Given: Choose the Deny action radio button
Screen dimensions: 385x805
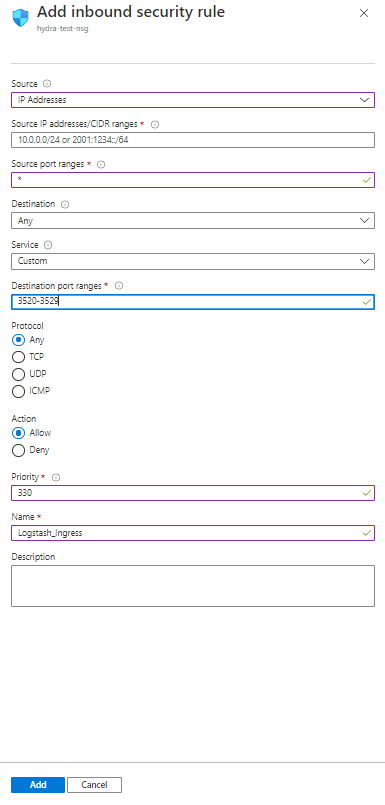Looking at the screenshot, I should tap(18, 450).
